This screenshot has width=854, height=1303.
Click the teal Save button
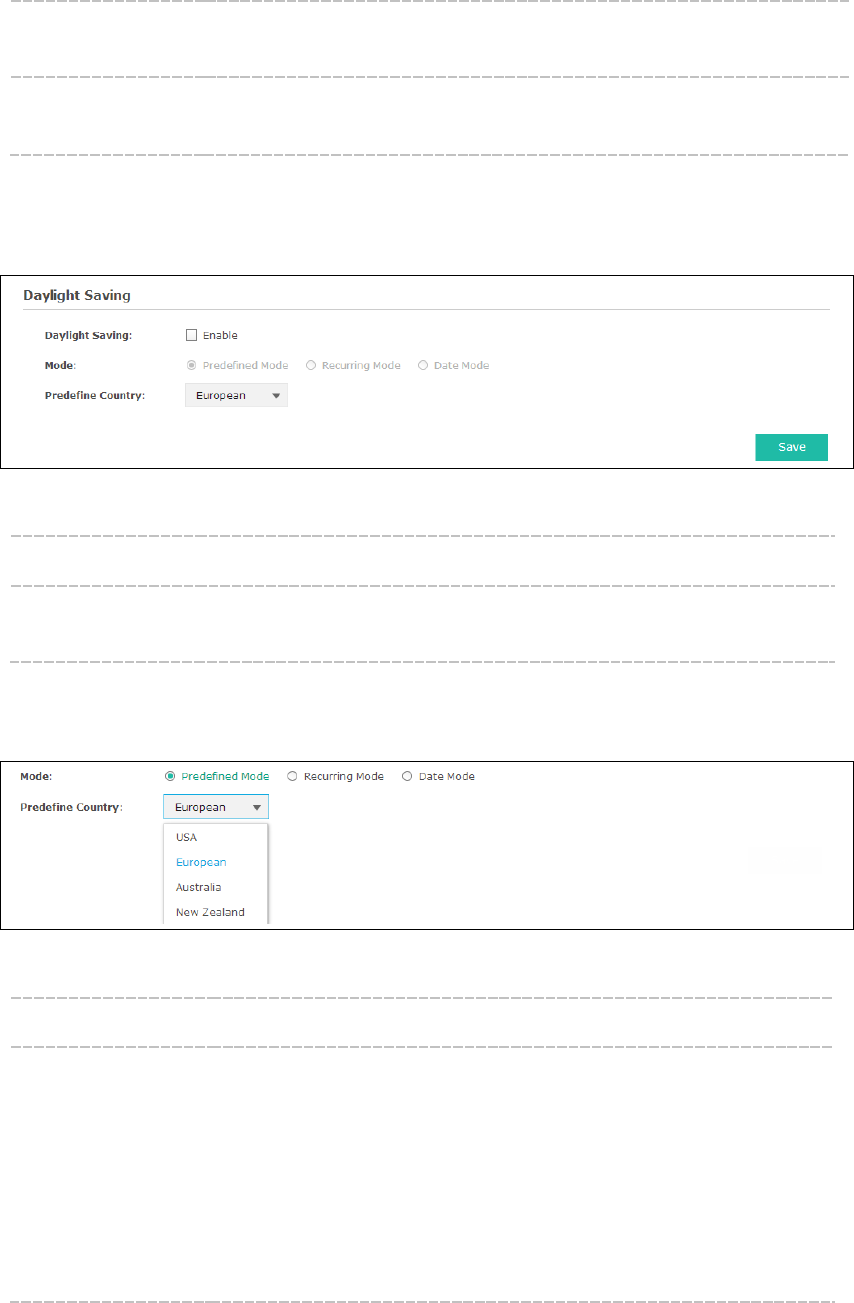(x=791, y=447)
